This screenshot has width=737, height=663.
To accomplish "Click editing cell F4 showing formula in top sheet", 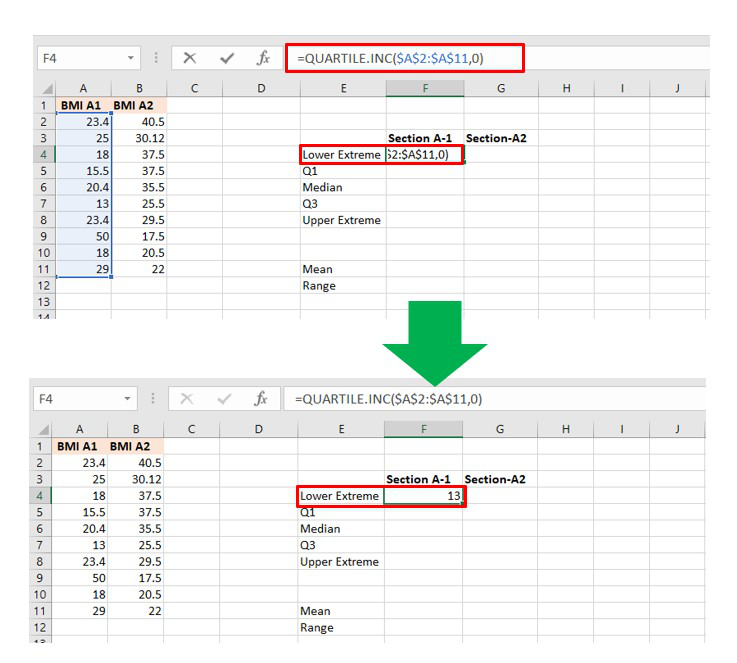I will (x=425, y=155).
